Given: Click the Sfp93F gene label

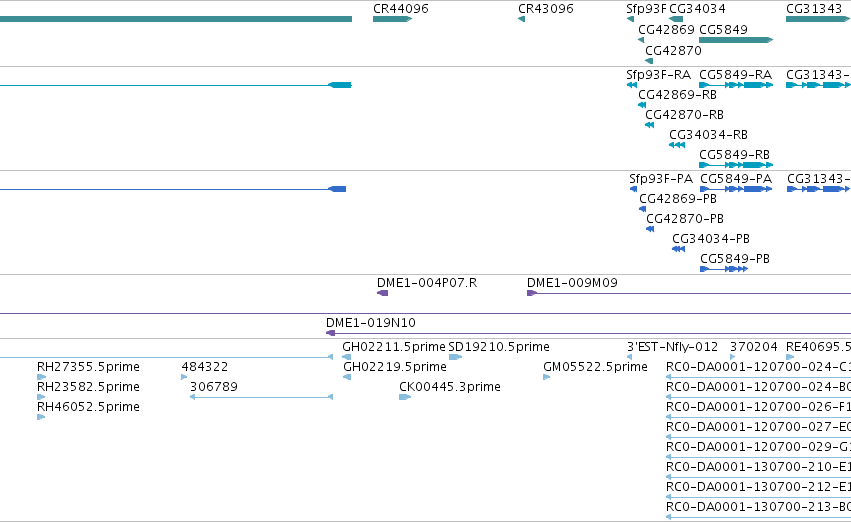Looking at the screenshot, I should coord(646,9).
